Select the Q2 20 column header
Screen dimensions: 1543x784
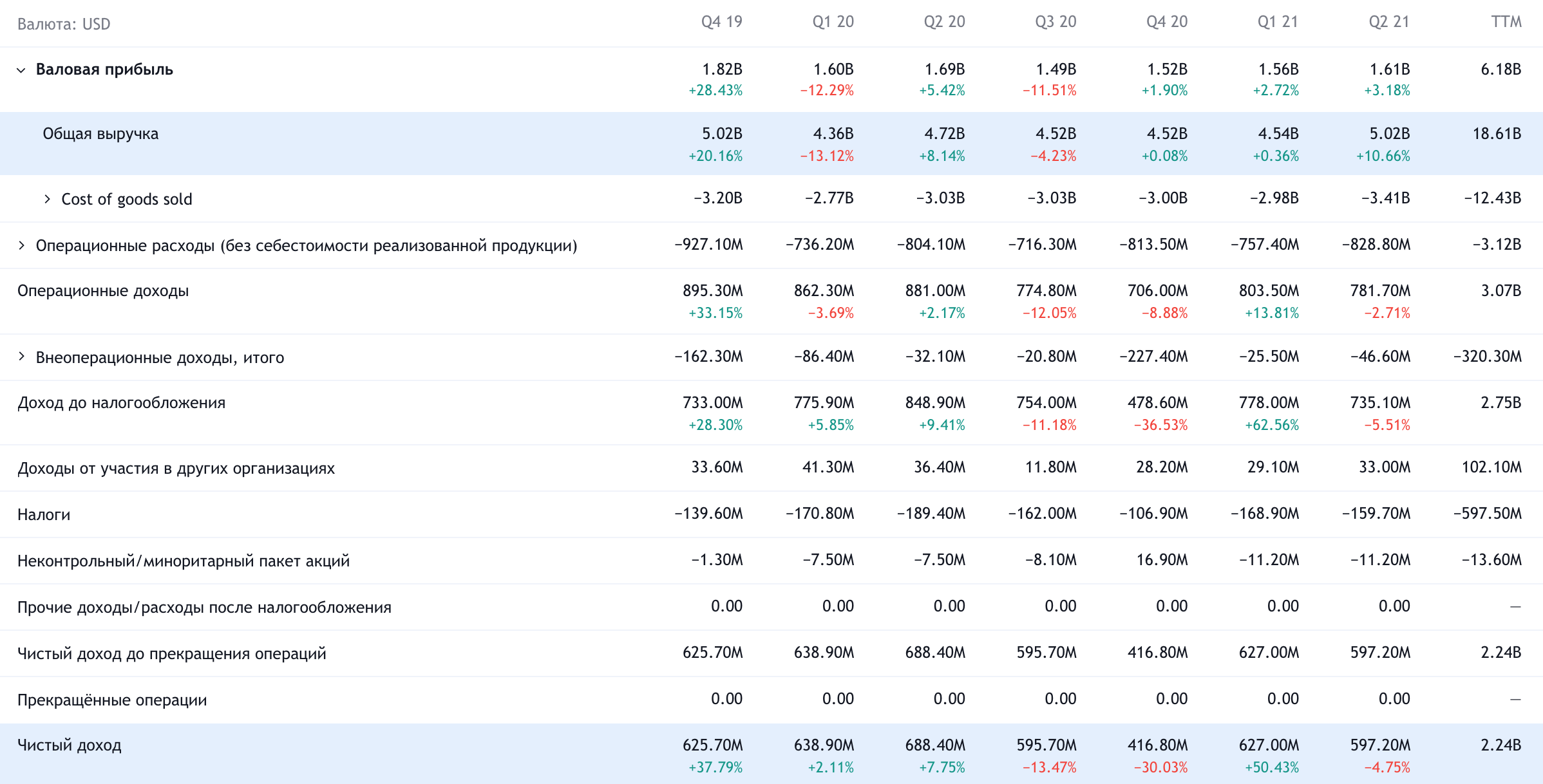[944, 22]
